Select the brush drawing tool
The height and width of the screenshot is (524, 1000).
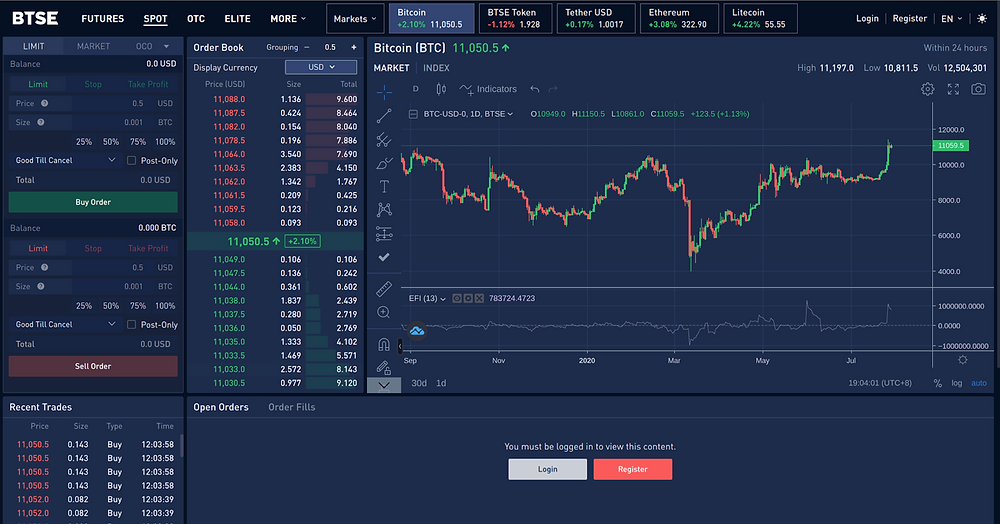384,163
